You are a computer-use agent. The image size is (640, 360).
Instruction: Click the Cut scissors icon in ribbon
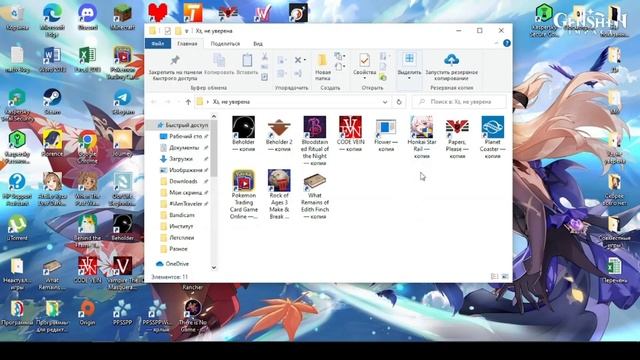pos(264,57)
